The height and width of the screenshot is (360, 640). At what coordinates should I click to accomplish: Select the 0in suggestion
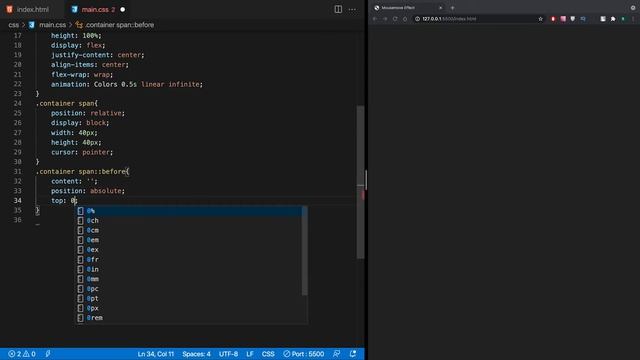click(190, 269)
